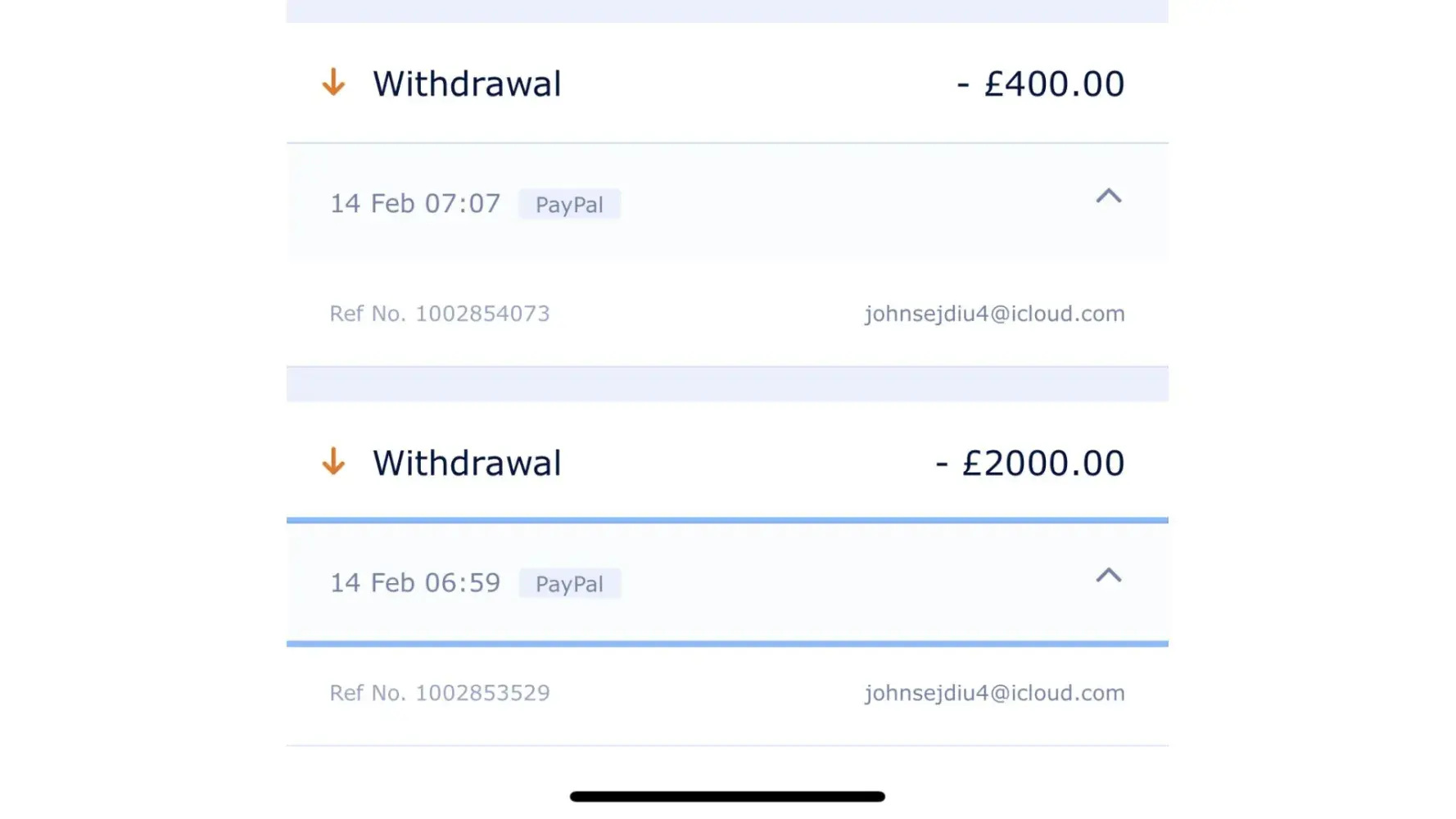This screenshot has width=1456, height=819.
Task: Click the email address under the £2000 withdrawal
Action: pos(994,693)
